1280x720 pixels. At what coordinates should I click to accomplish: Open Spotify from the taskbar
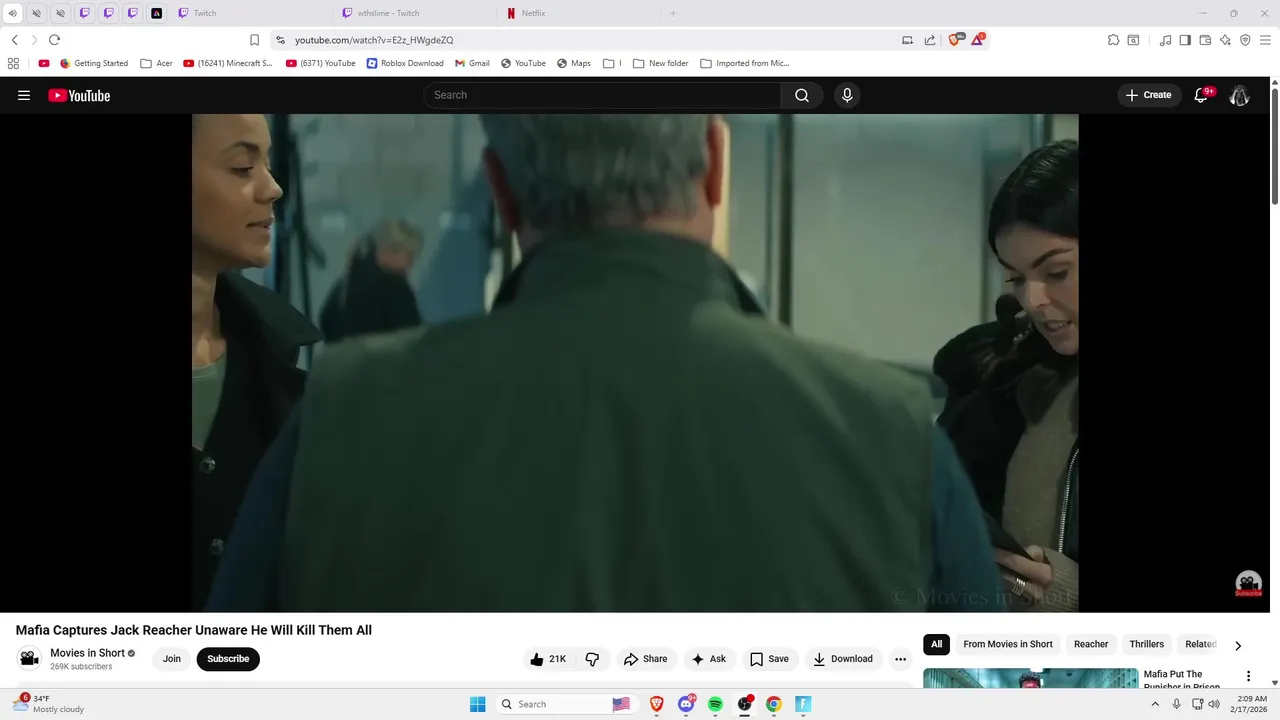(715, 704)
